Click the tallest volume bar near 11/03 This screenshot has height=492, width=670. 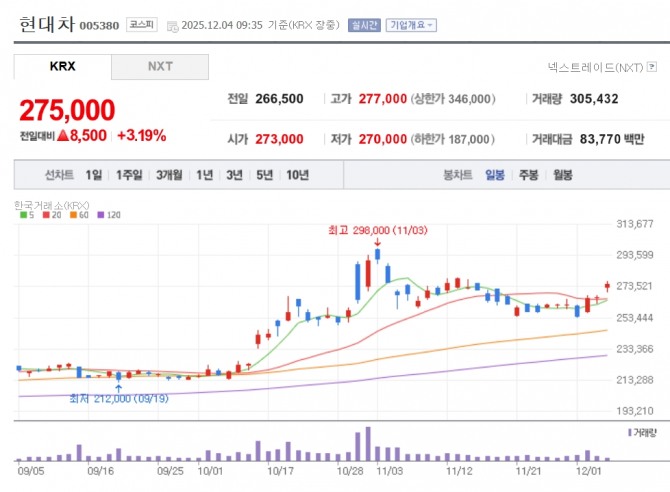(x=367, y=444)
